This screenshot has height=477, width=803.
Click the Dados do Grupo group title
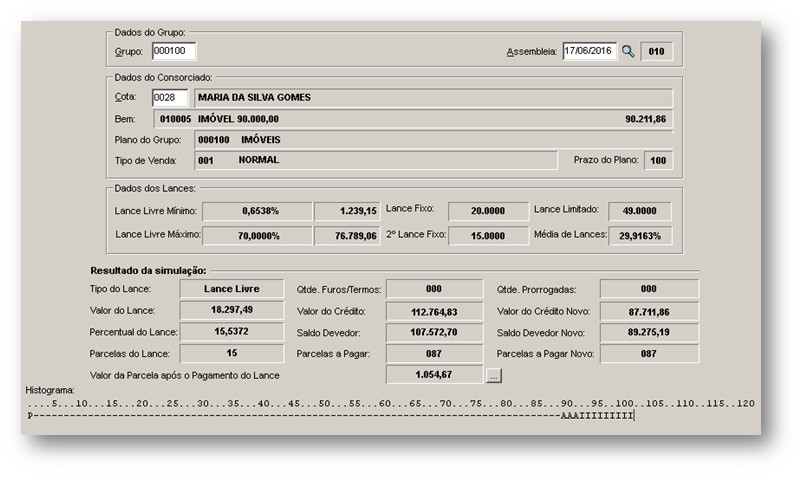point(150,32)
